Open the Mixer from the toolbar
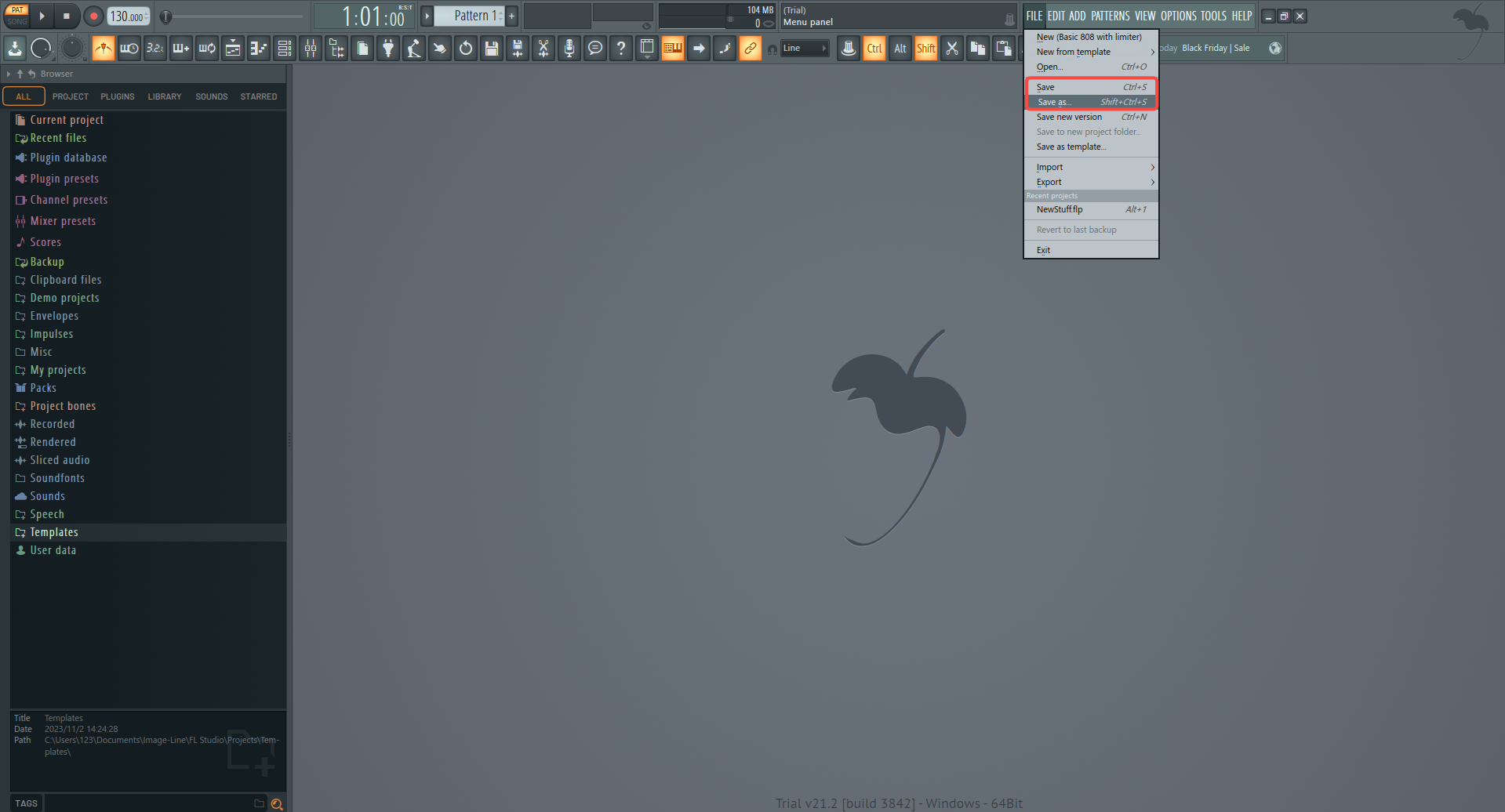Screen dimensions: 1505x812 [x=310, y=48]
